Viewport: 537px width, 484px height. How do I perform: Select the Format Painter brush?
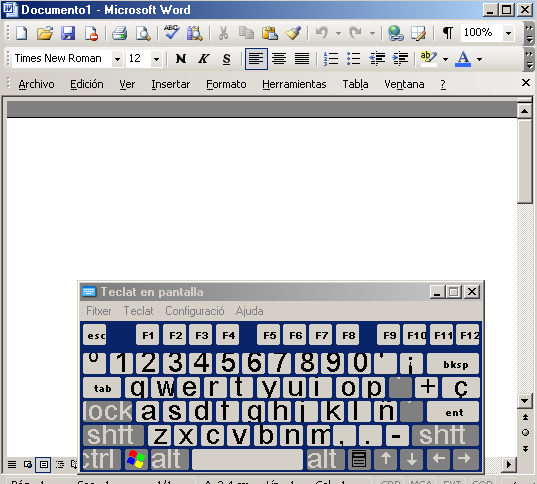coord(293,33)
